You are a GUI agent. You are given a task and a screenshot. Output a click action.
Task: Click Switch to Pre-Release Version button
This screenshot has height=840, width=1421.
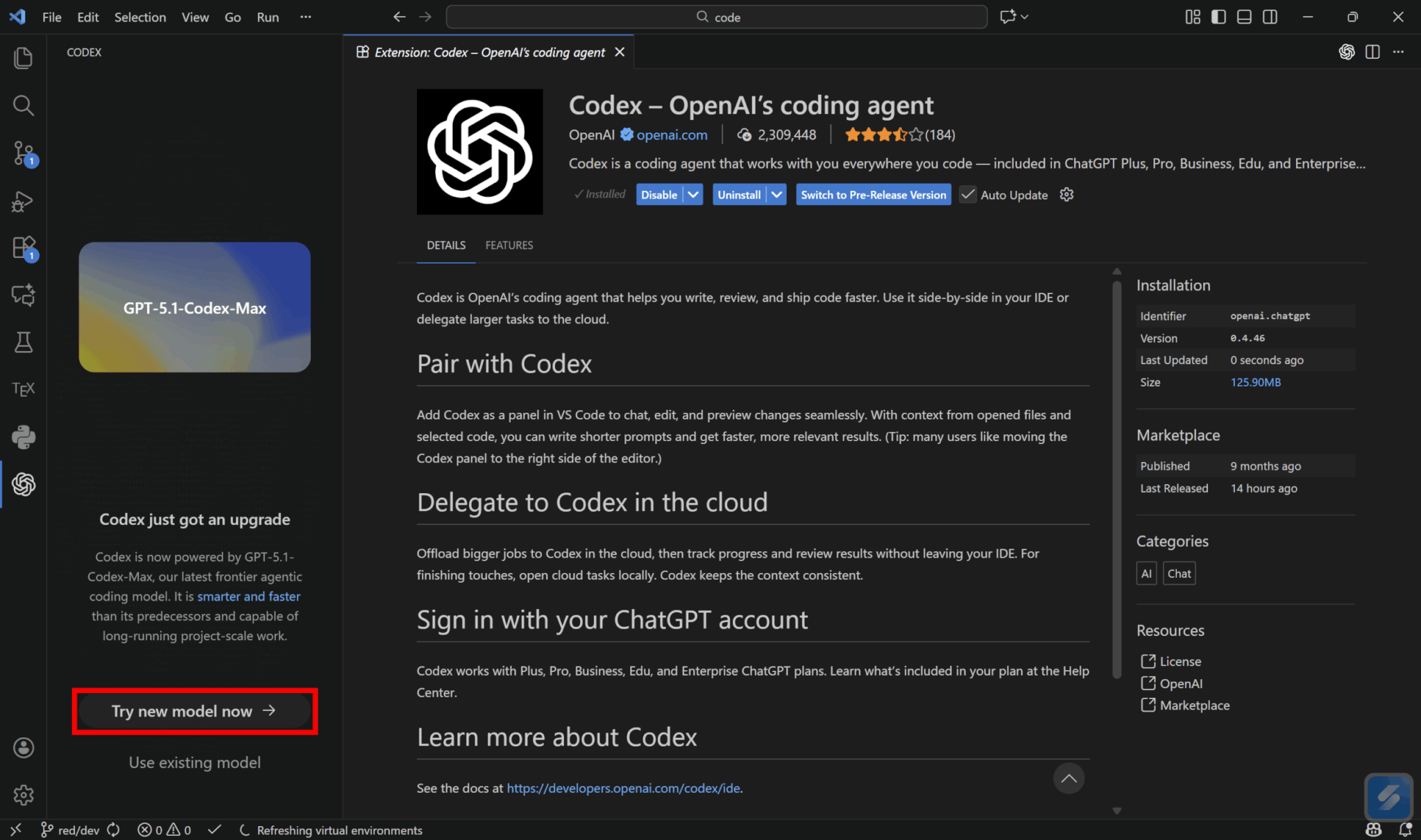[873, 195]
